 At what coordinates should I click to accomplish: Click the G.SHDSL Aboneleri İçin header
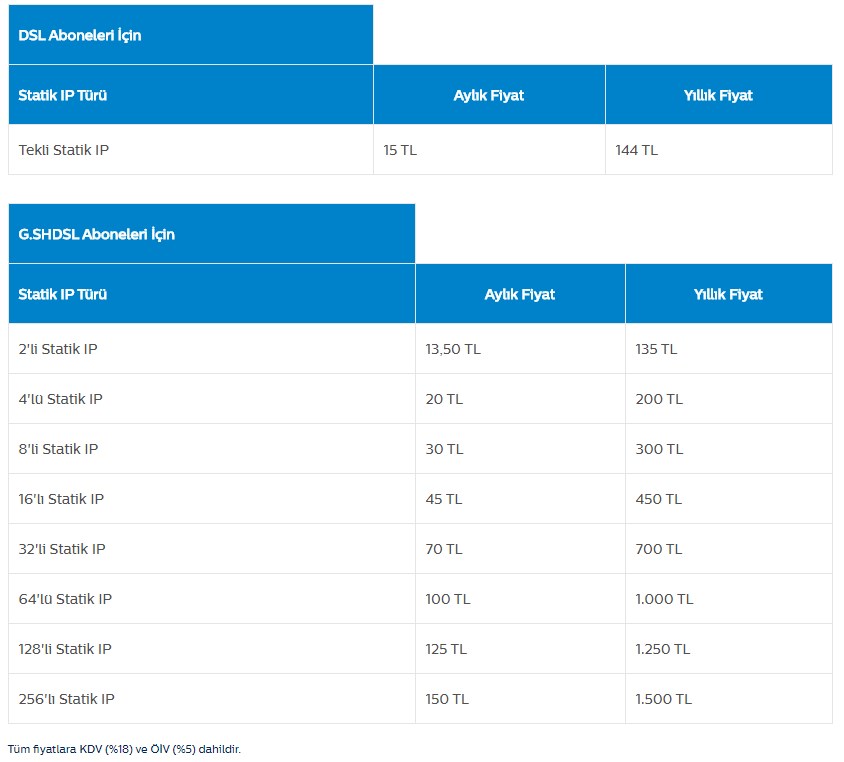coord(97,234)
